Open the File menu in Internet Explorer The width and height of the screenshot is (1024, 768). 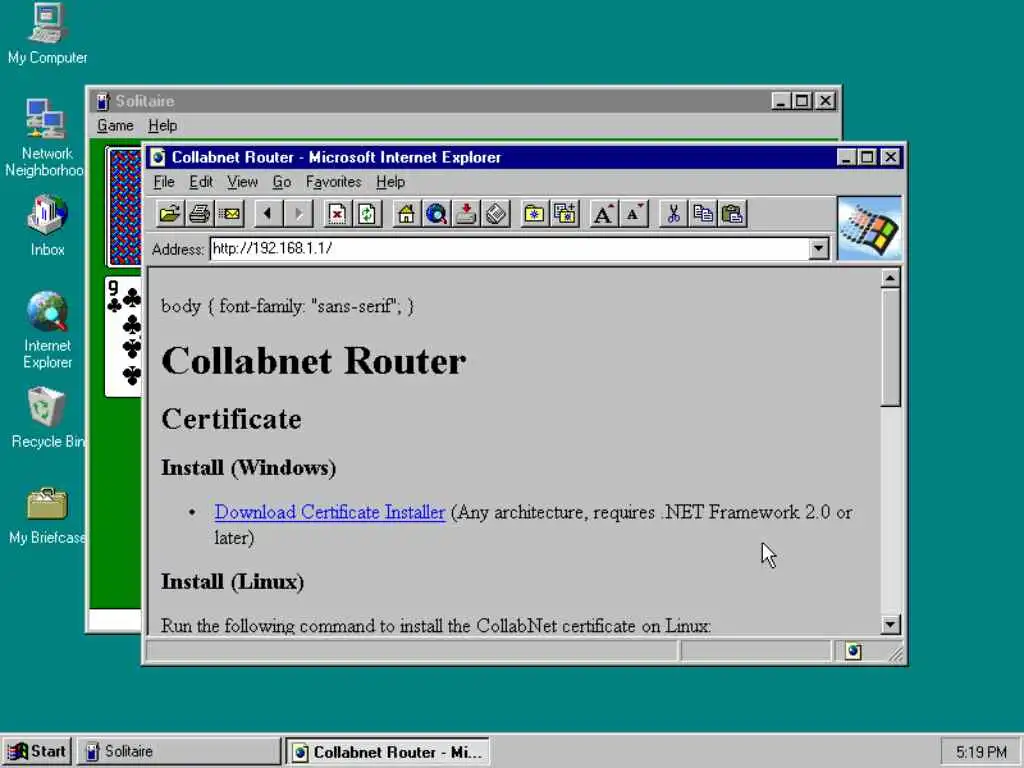click(x=163, y=182)
